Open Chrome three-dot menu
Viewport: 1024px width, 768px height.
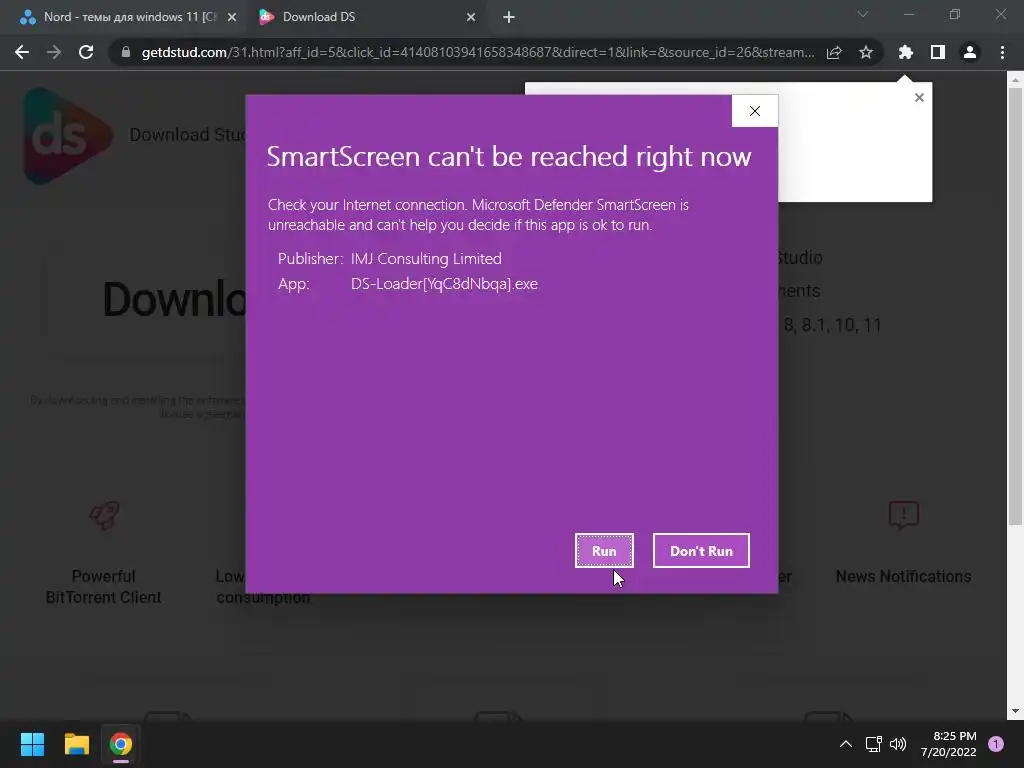[x=1002, y=52]
